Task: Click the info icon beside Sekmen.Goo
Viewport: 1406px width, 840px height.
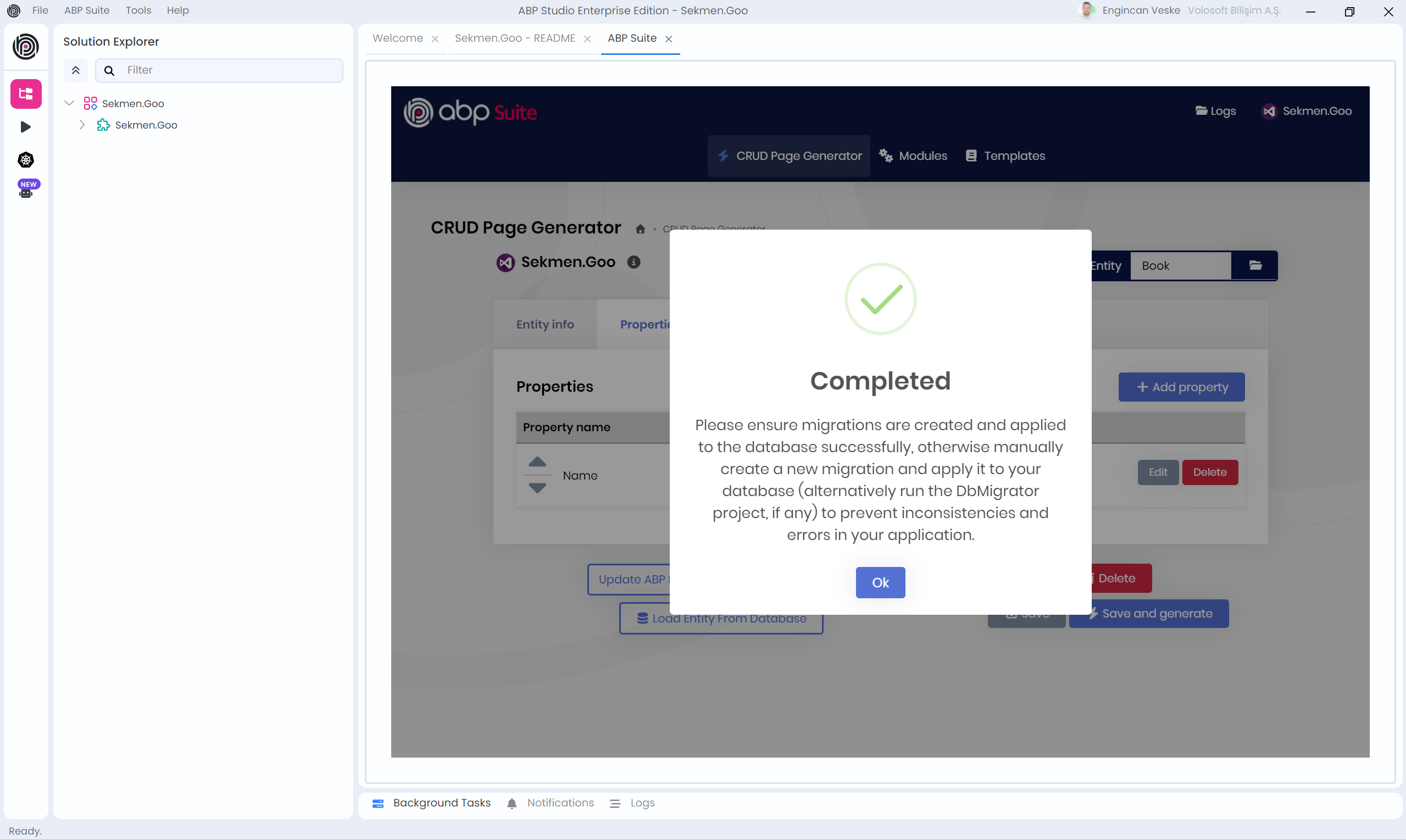Action: [x=633, y=262]
